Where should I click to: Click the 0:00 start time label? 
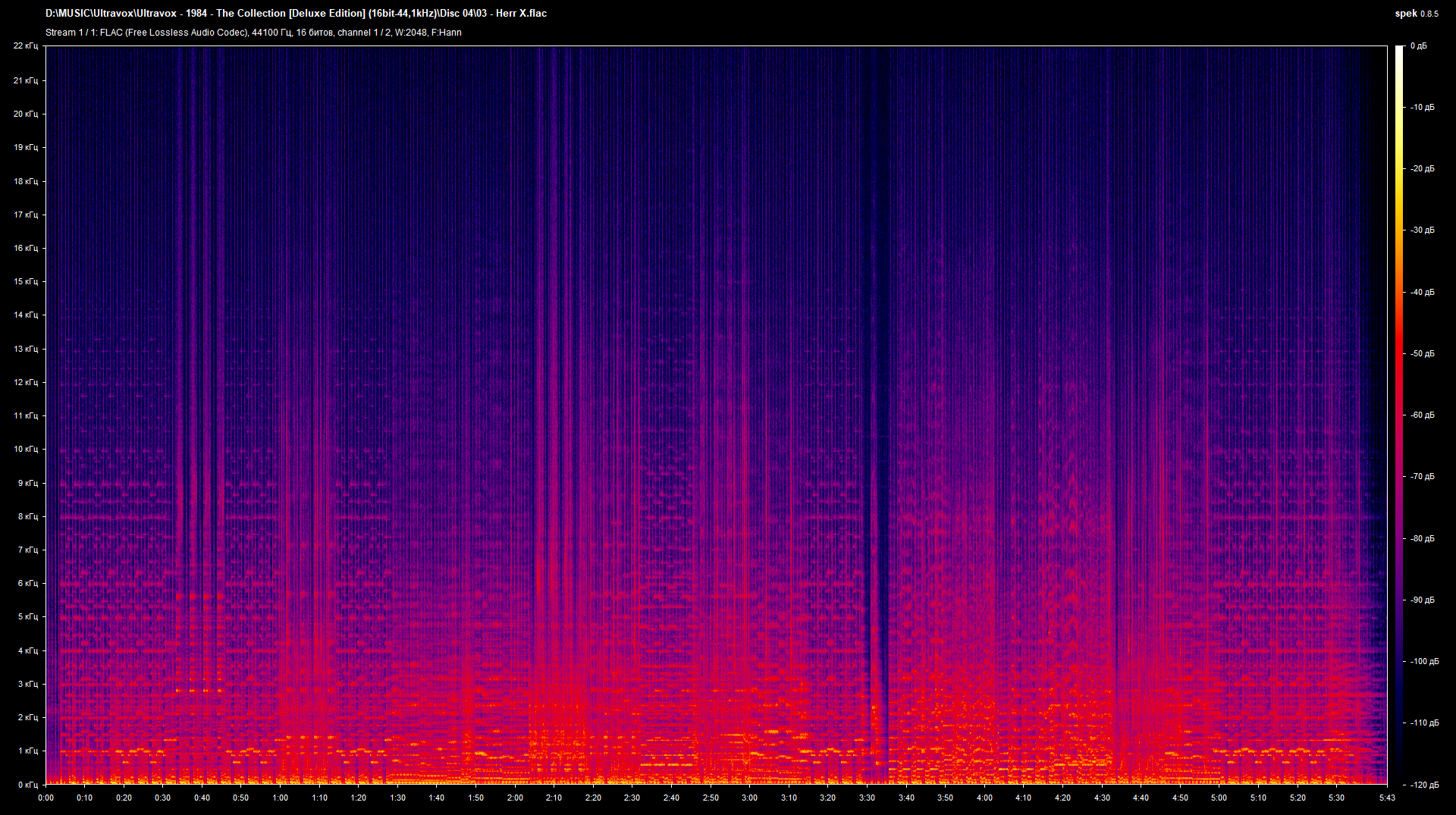46,798
